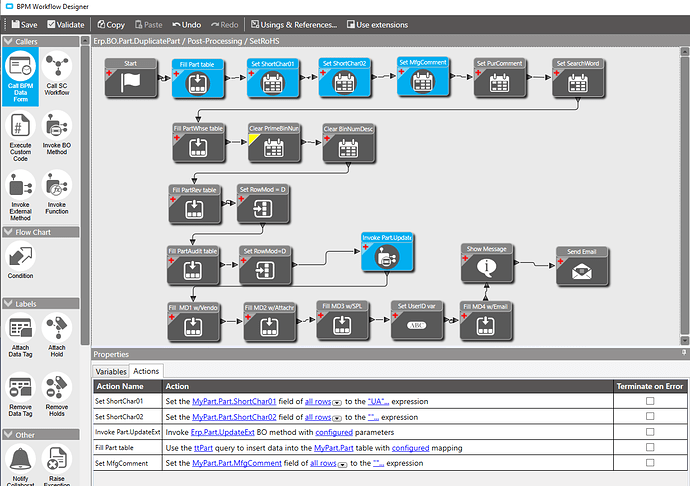Screen dimensions: 690x486
Task: Click Copy in the toolbar
Action: click(111, 25)
